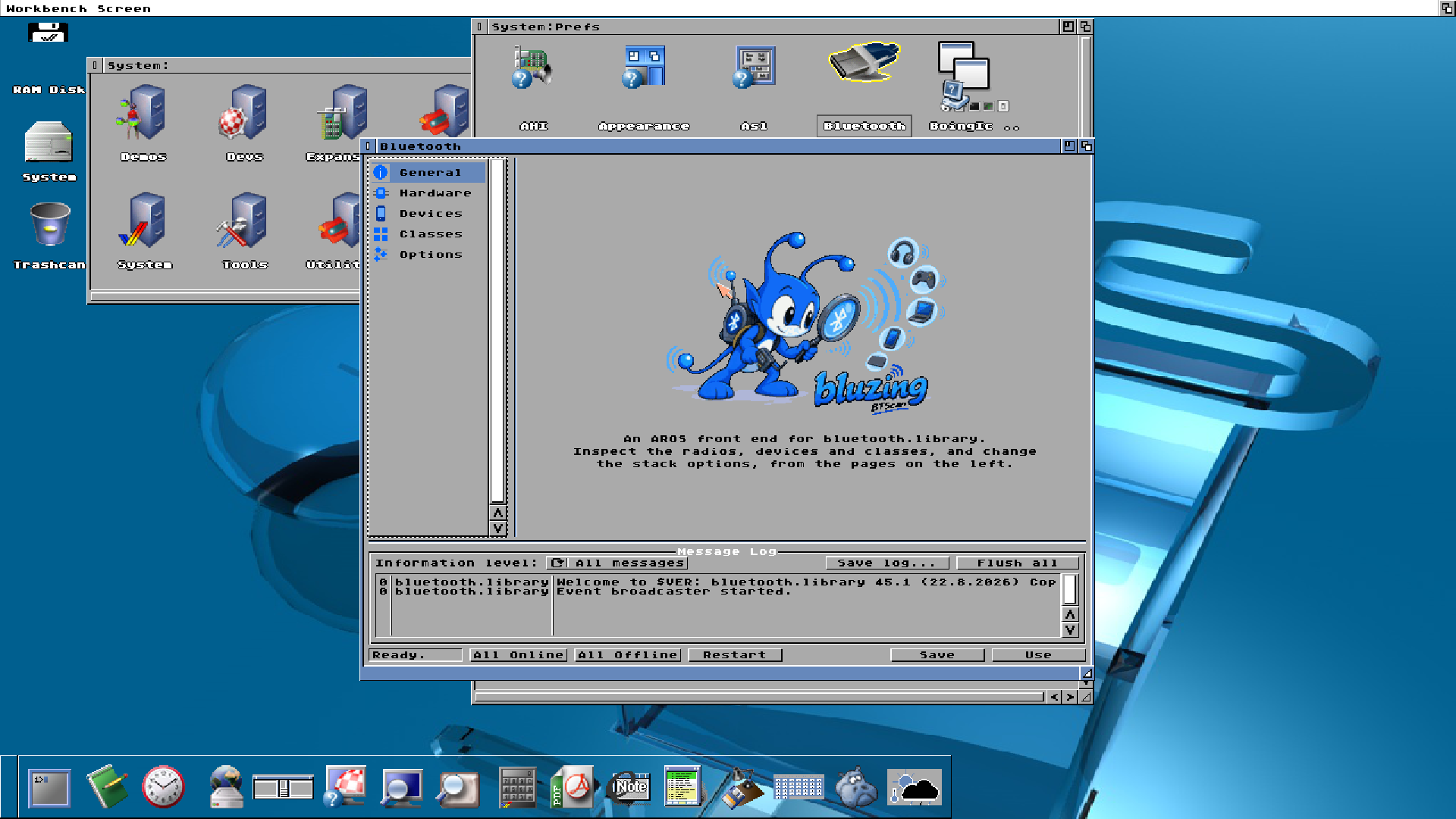Open the BoingIconBar preferences icon

(974, 76)
